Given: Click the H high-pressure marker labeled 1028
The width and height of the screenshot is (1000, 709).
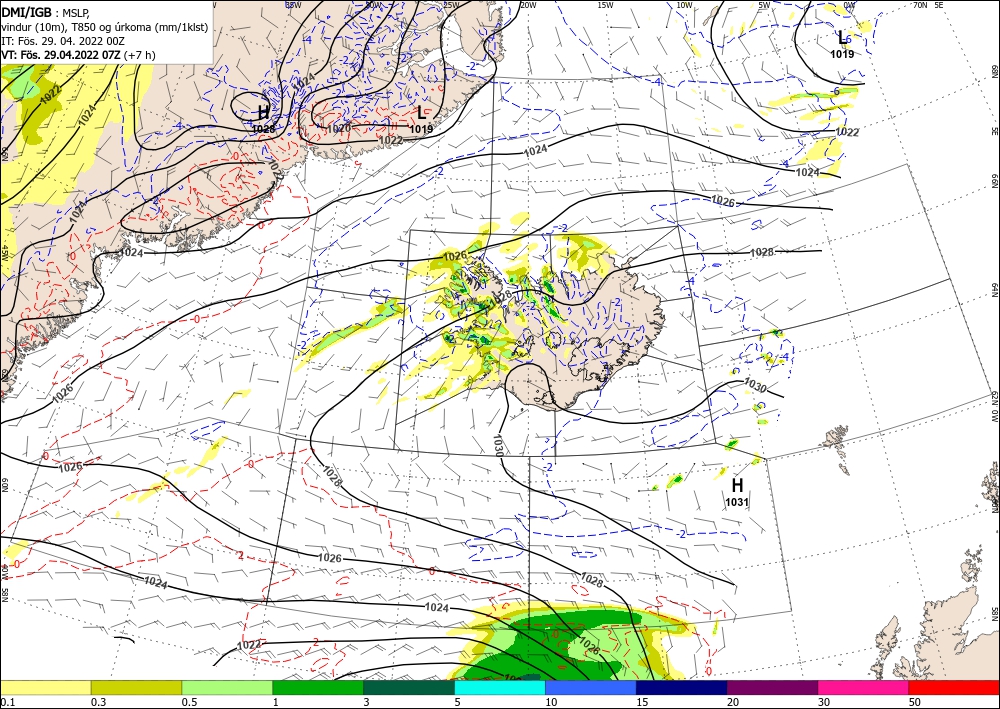Looking at the screenshot, I should click(x=263, y=113).
